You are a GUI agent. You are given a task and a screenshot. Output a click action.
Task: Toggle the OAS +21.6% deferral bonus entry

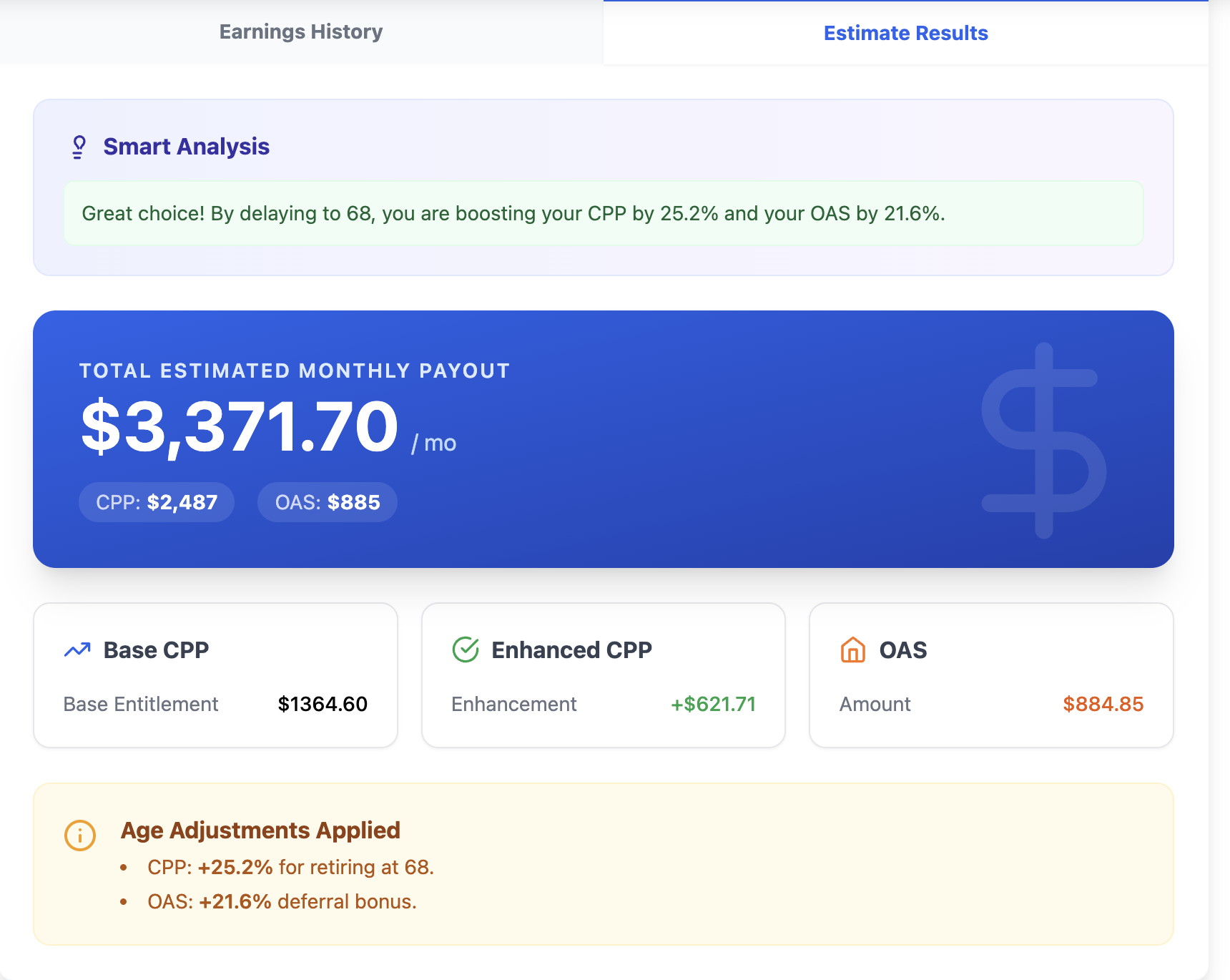282,901
